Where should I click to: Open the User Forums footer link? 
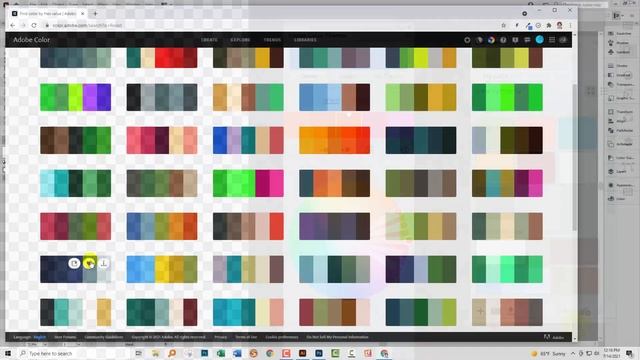[65, 337]
